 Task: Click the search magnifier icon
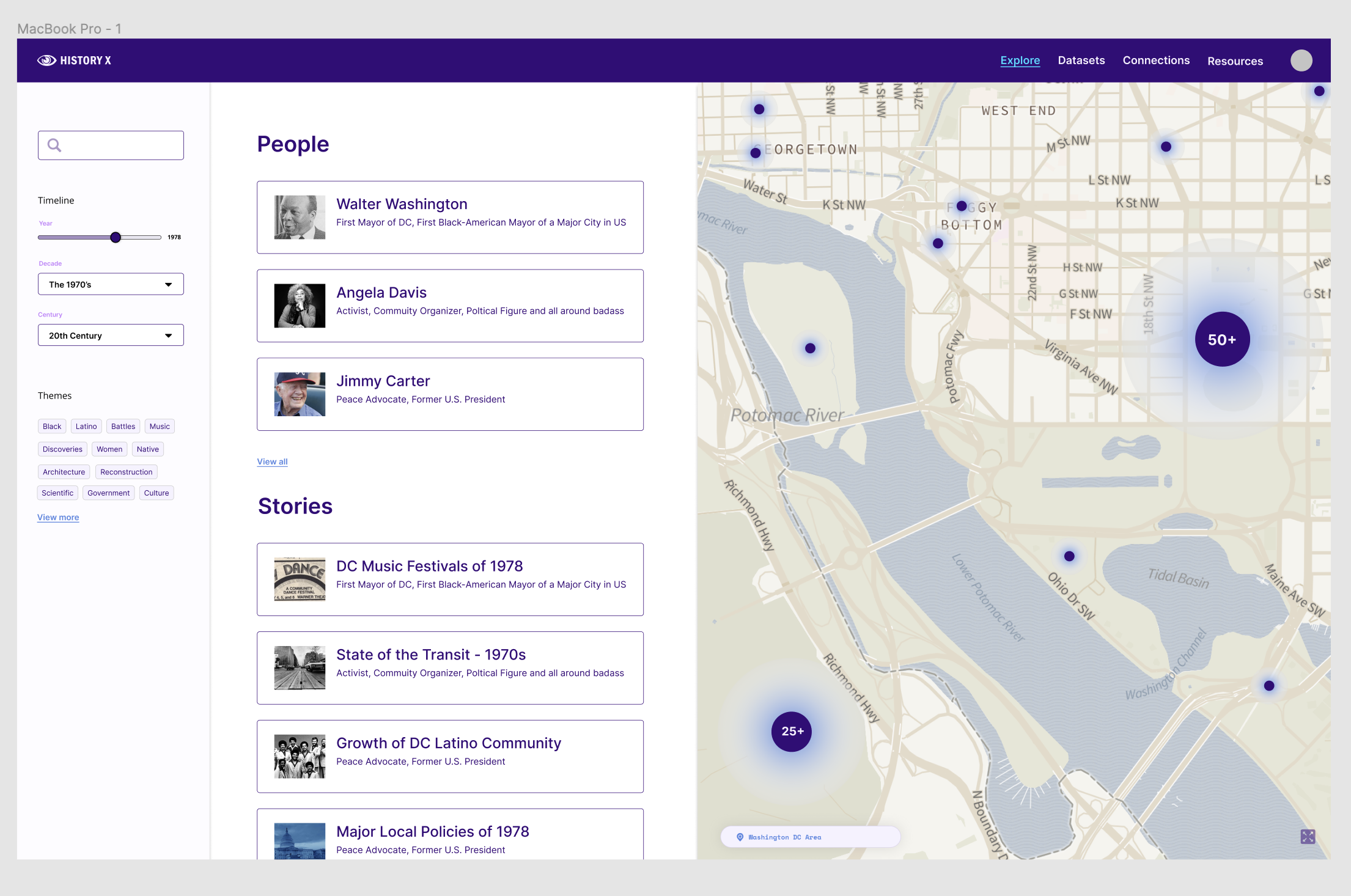click(54, 145)
